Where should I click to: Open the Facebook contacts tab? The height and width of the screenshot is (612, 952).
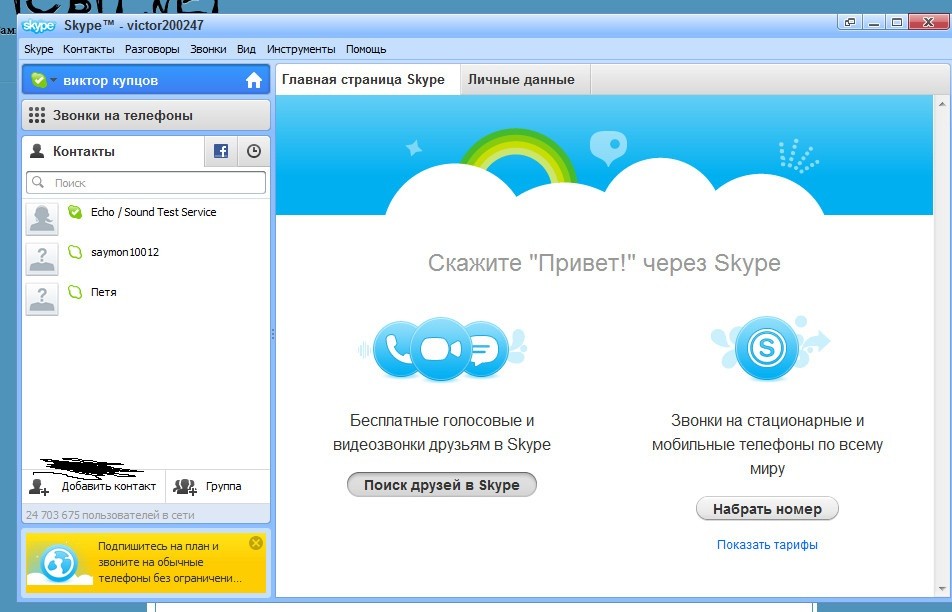point(220,151)
